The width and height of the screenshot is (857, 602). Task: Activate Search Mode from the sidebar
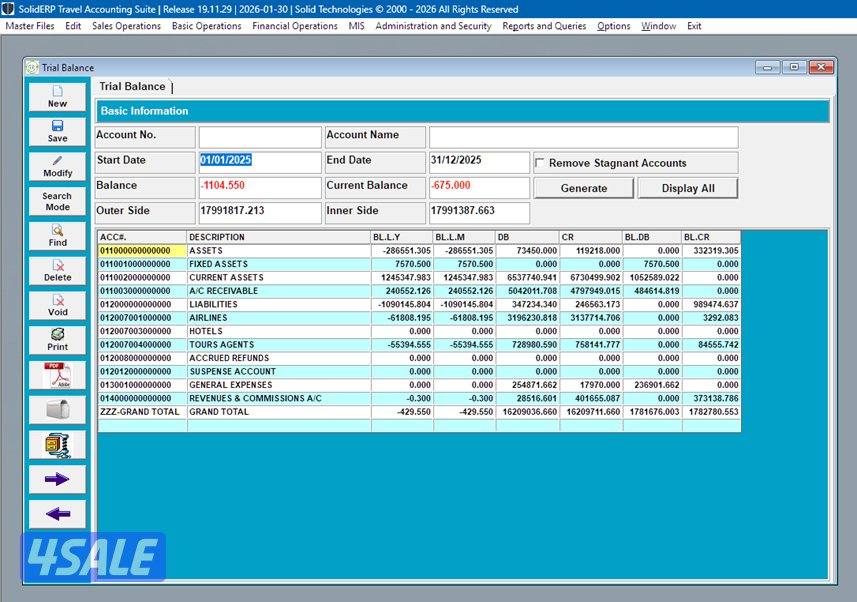[56, 200]
